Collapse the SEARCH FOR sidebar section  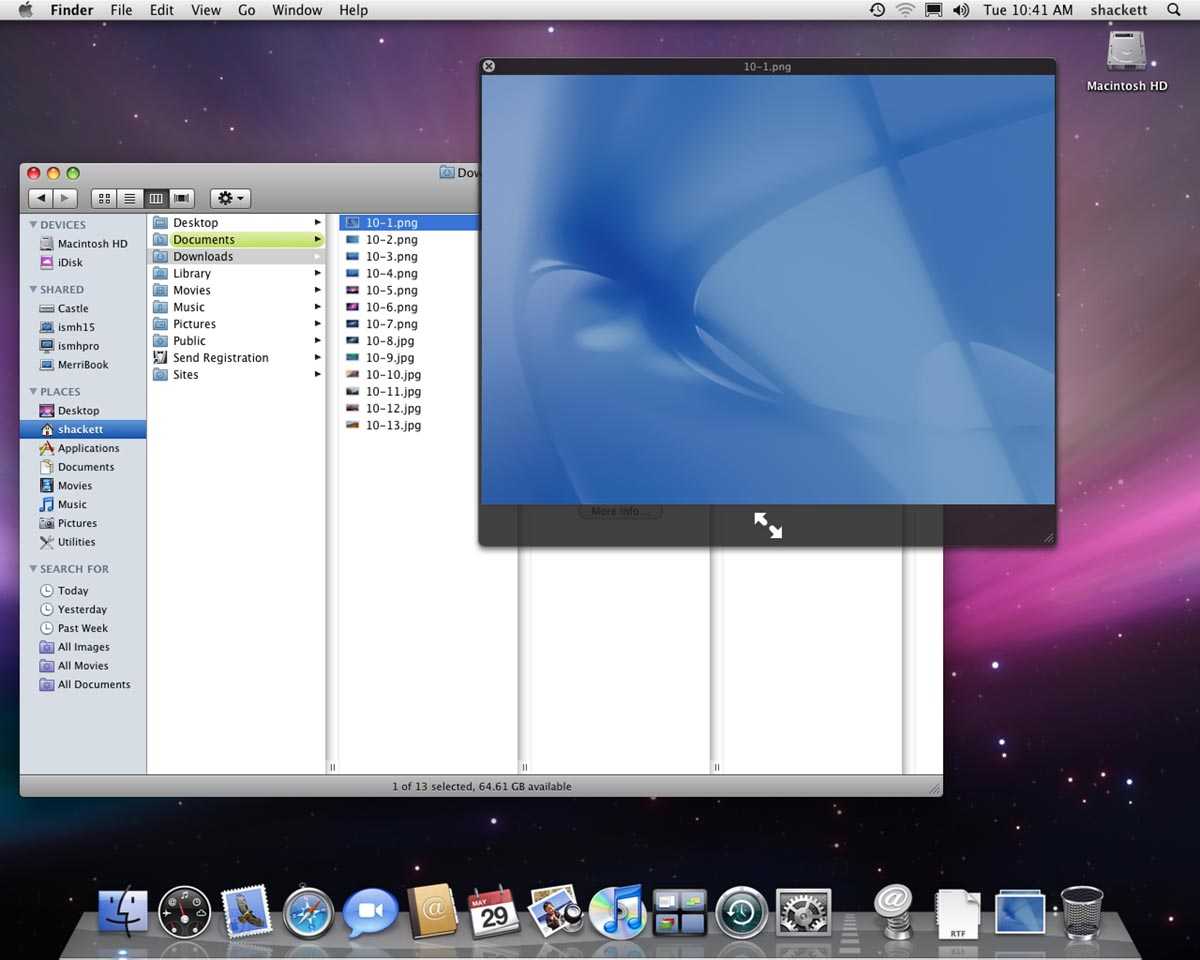(33, 569)
